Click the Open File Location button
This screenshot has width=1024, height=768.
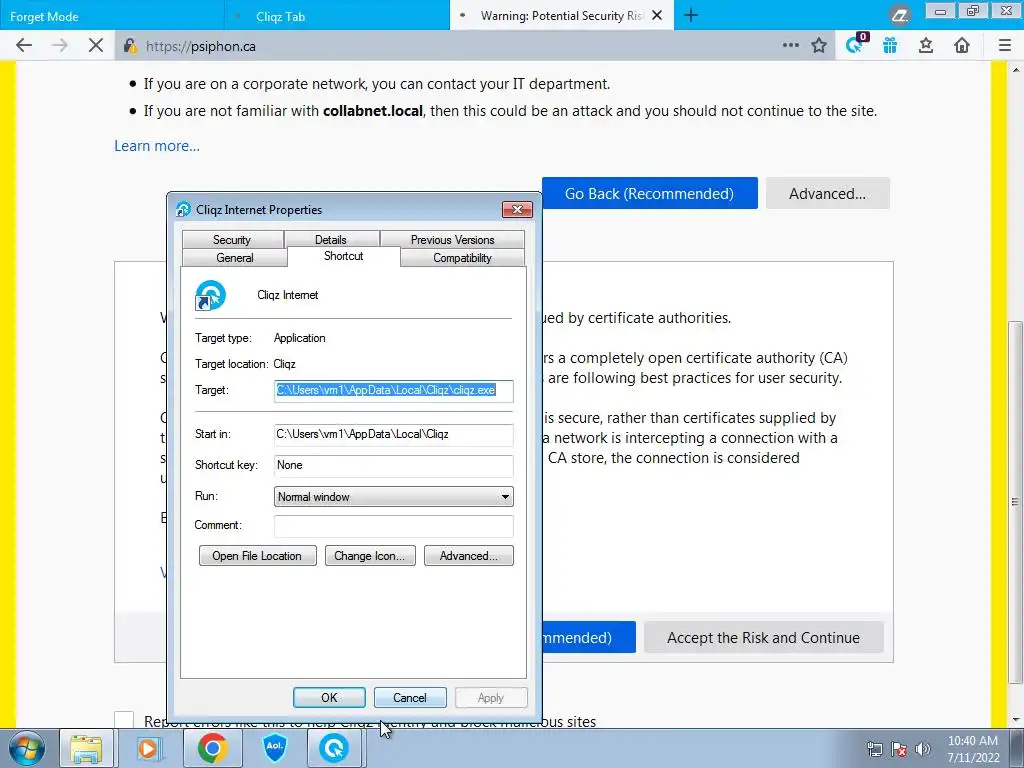(x=257, y=556)
